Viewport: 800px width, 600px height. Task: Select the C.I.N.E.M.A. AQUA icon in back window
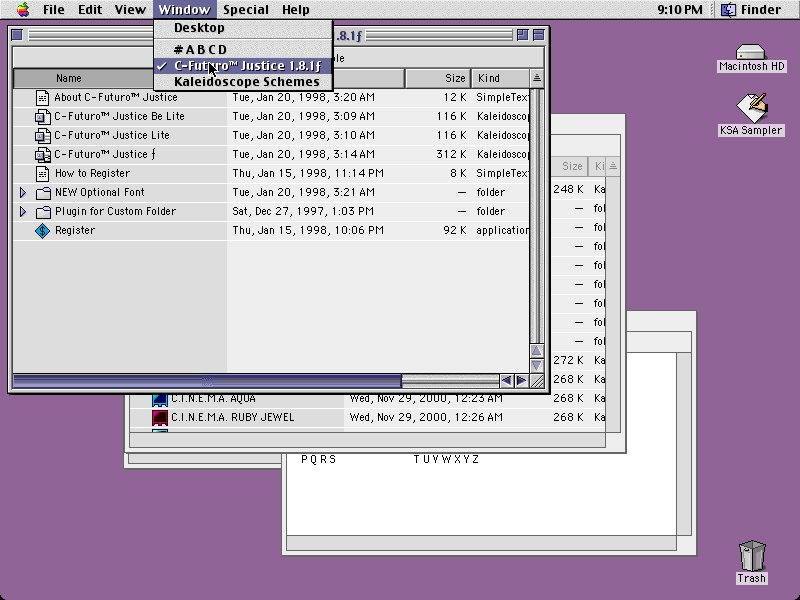point(160,399)
